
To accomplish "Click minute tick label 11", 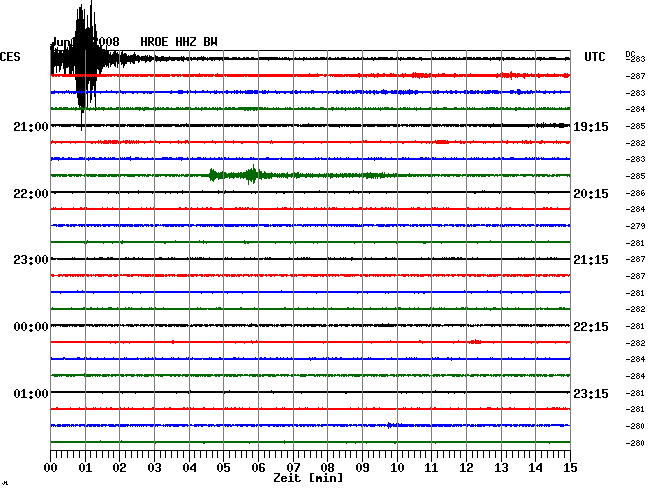I will 431,468.
